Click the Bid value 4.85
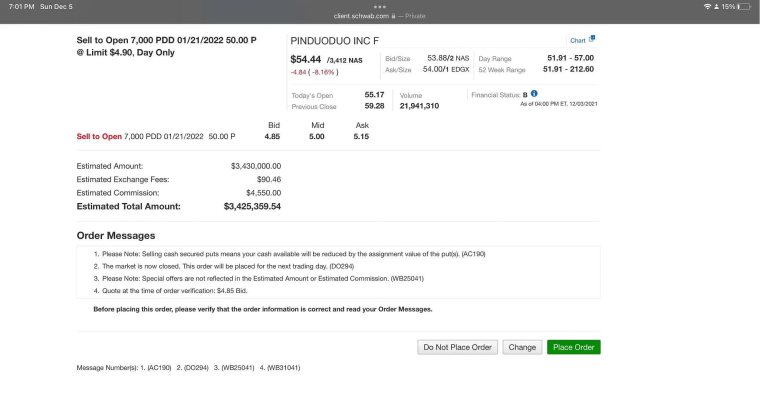Viewport: 767px width, 413px height. (272, 137)
